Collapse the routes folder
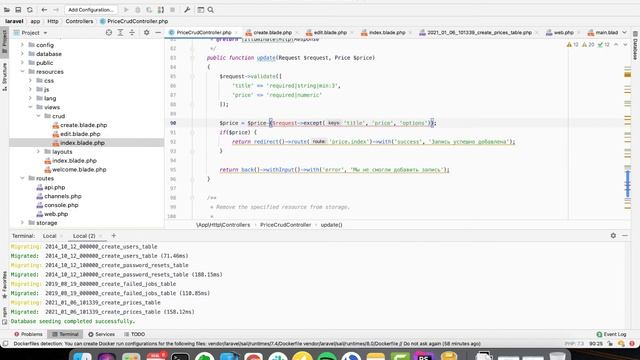This screenshot has height=360, width=640. pyautogui.click(x=22, y=178)
